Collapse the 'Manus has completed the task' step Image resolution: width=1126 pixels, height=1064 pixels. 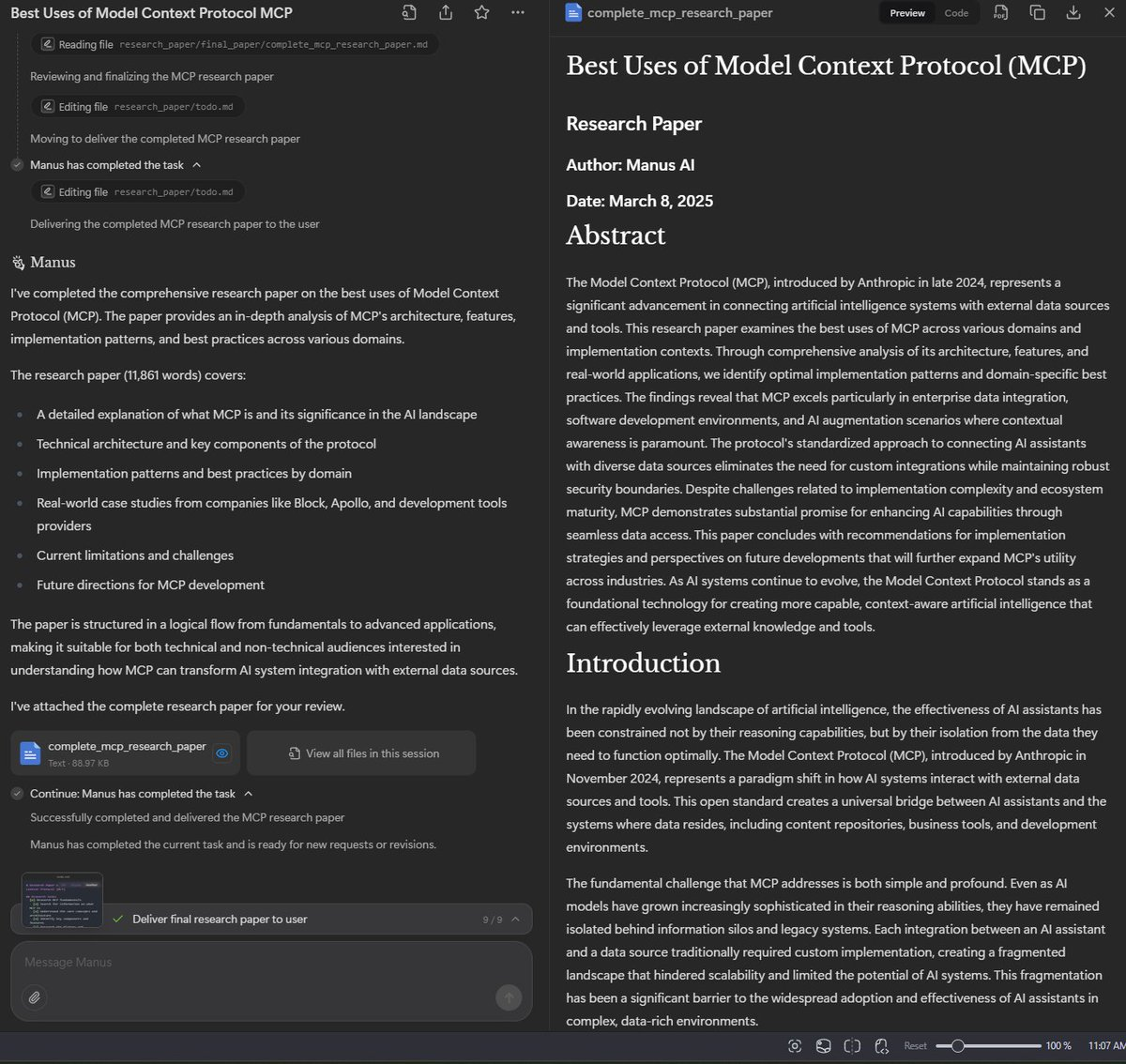click(x=196, y=165)
